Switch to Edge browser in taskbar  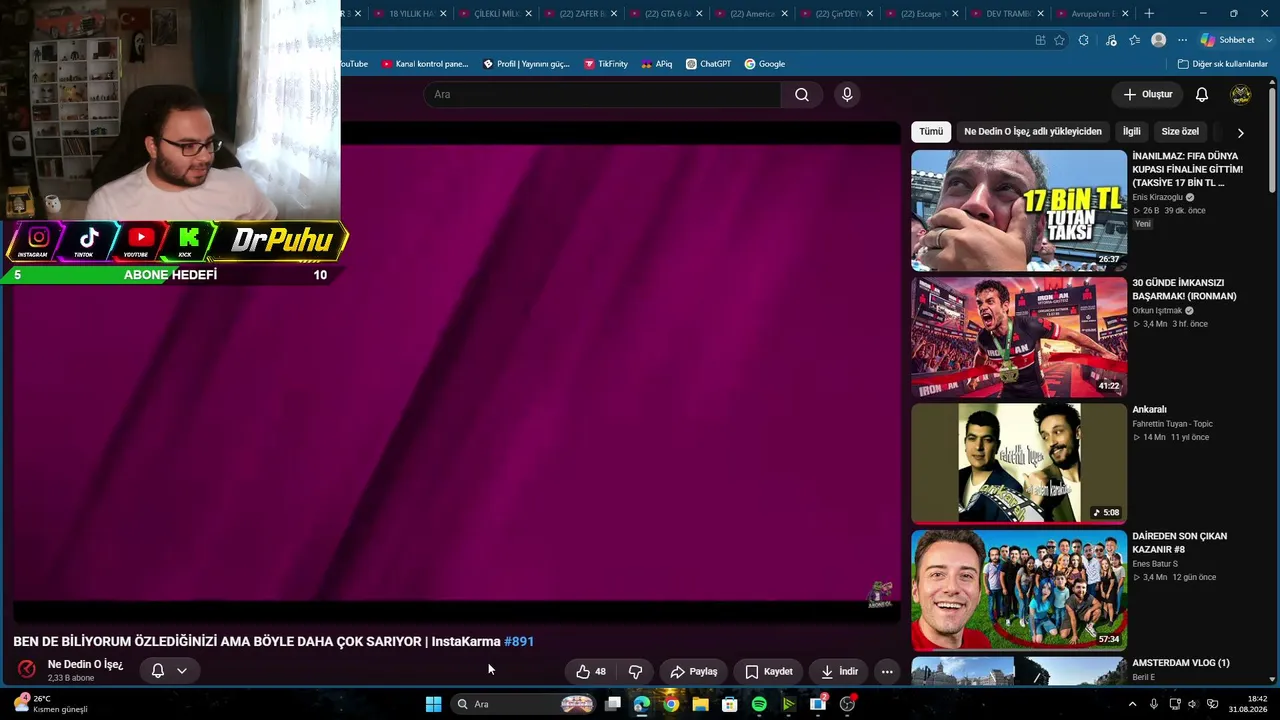641,704
